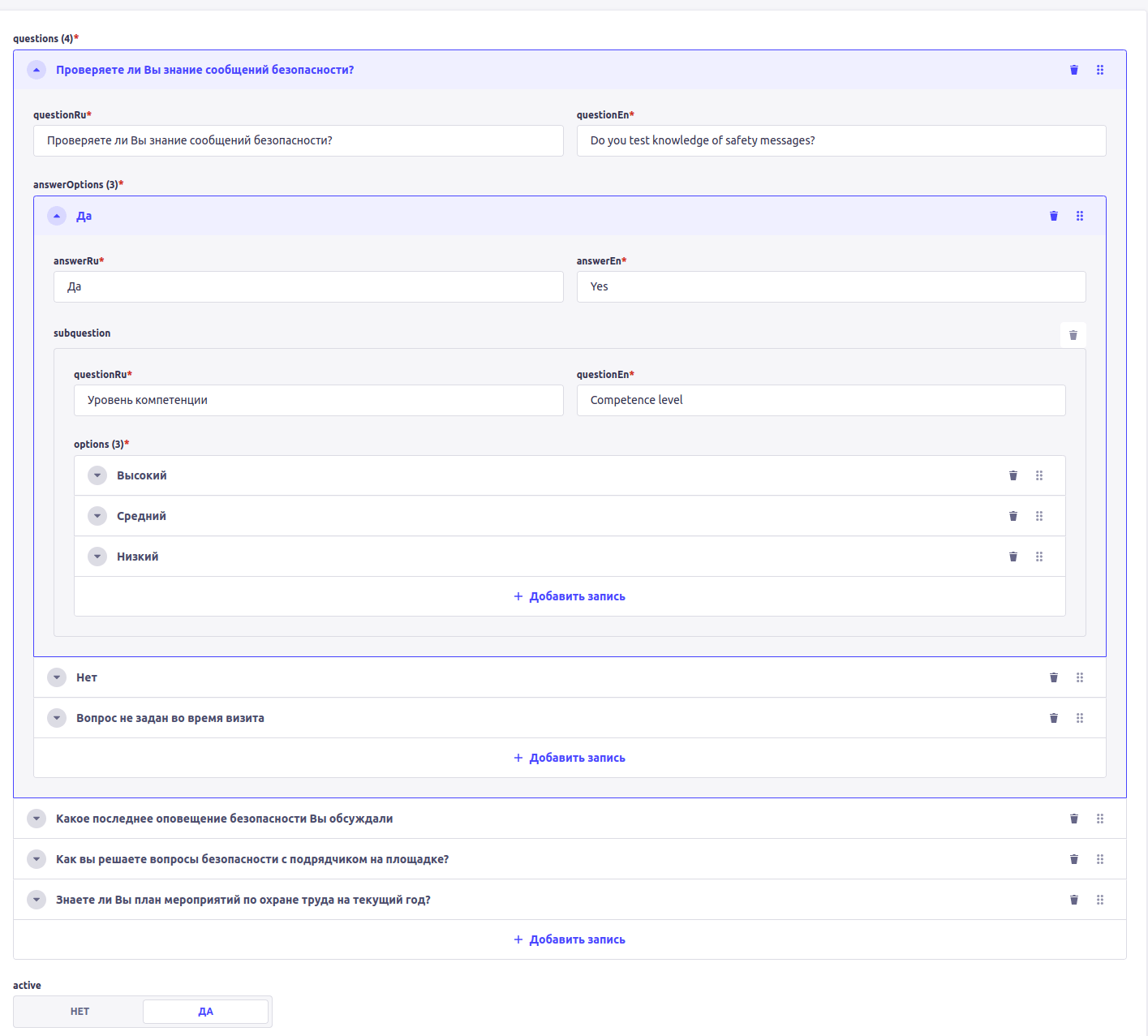Collapse the first question panel

click(x=37, y=70)
